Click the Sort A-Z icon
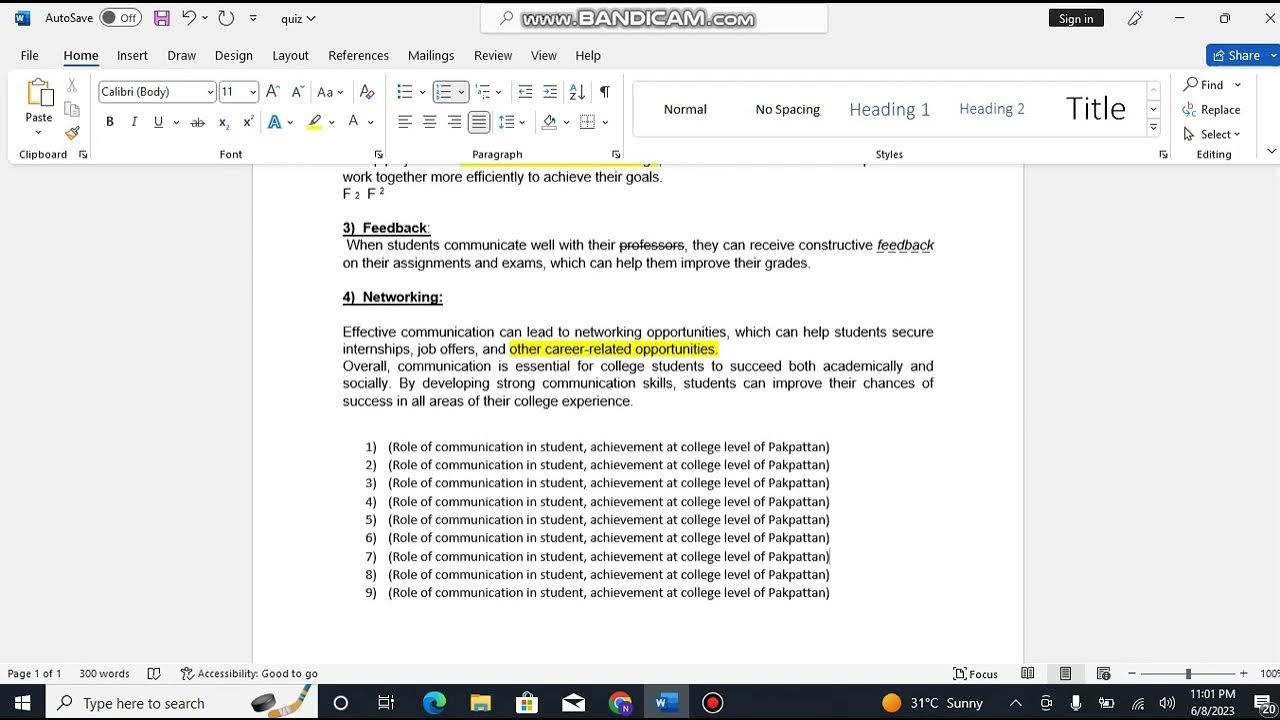This screenshot has height=720, width=1280. 577,92
